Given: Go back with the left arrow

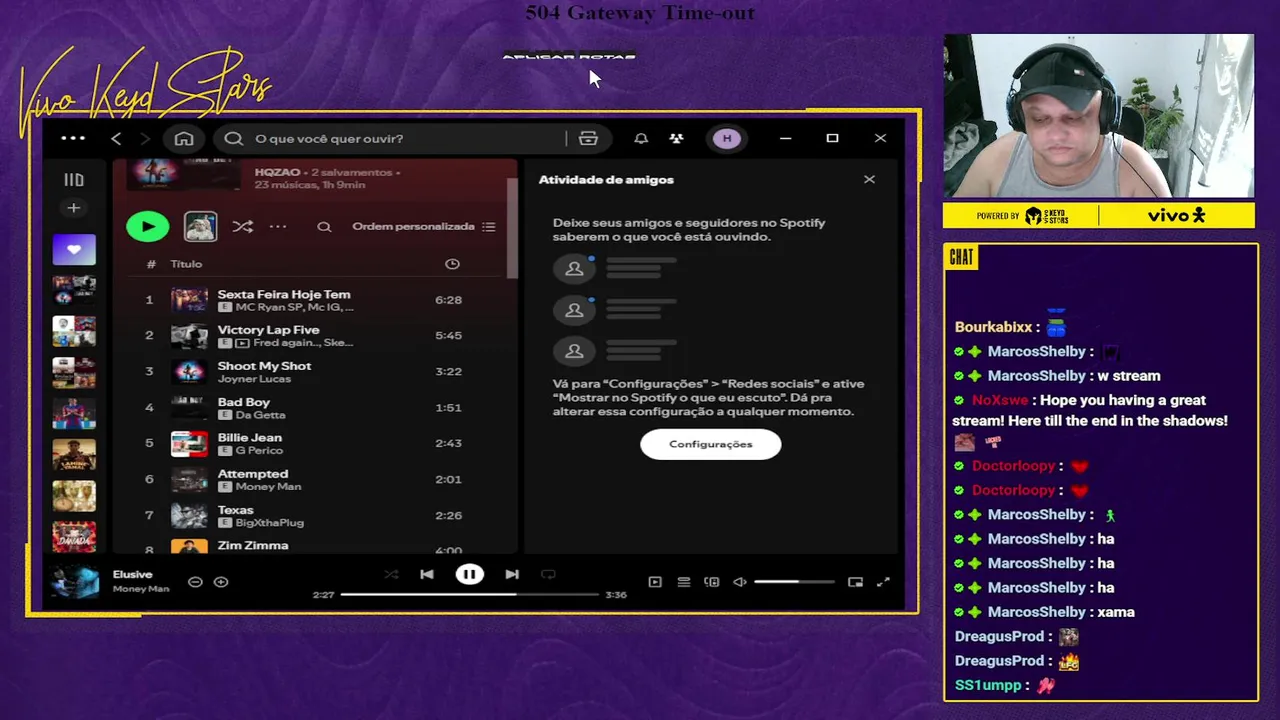Looking at the screenshot, I should click(x=116, y=139).
